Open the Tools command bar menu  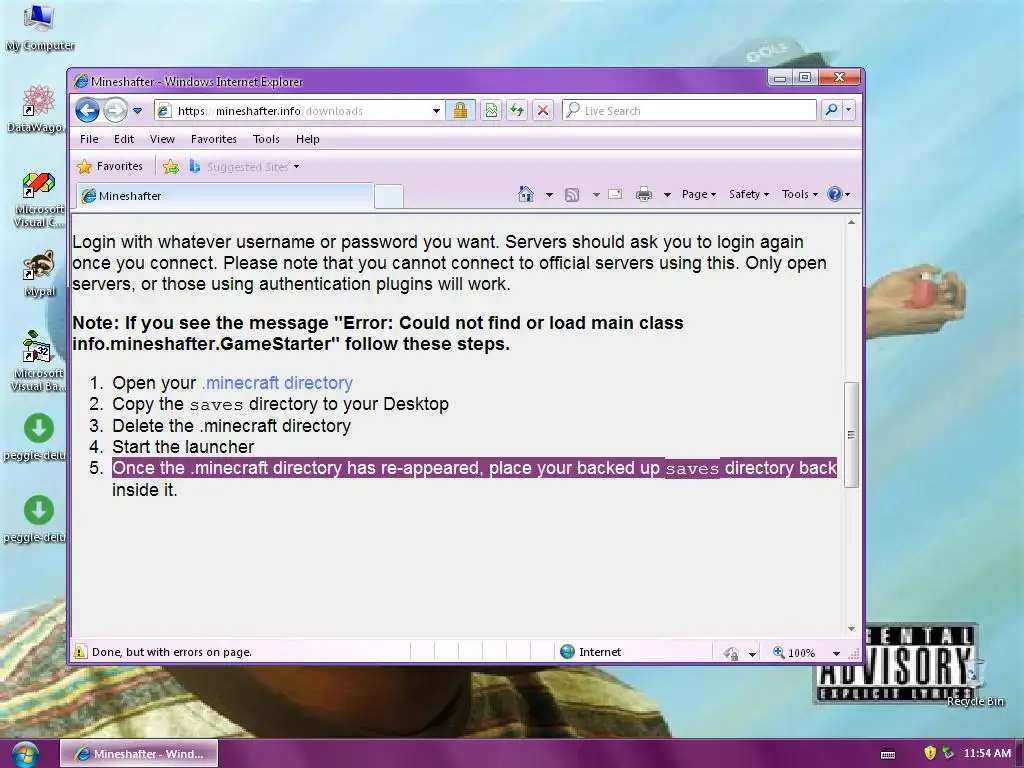point(800,194)
